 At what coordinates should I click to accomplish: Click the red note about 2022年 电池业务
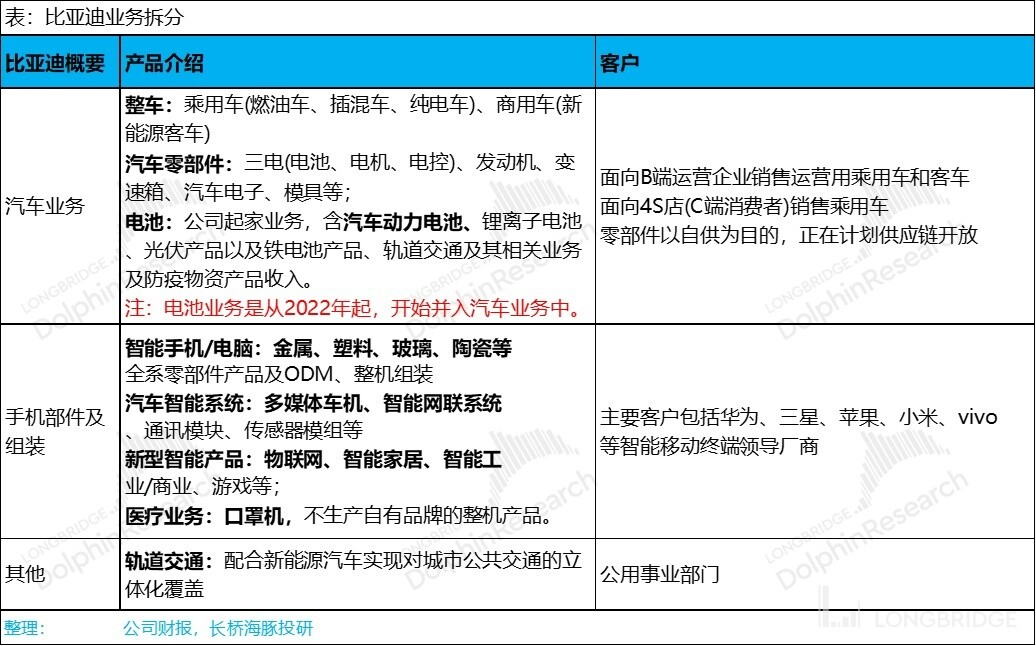(353, 308)
